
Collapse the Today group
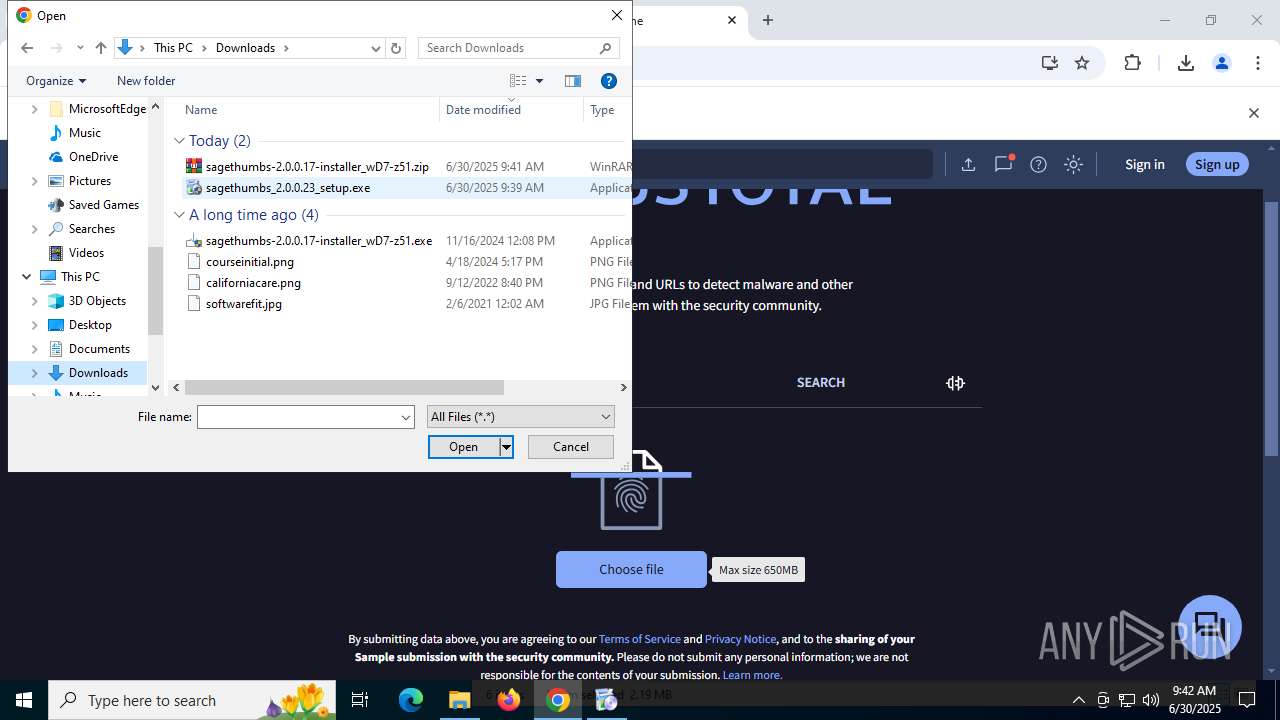click(180, 141)
